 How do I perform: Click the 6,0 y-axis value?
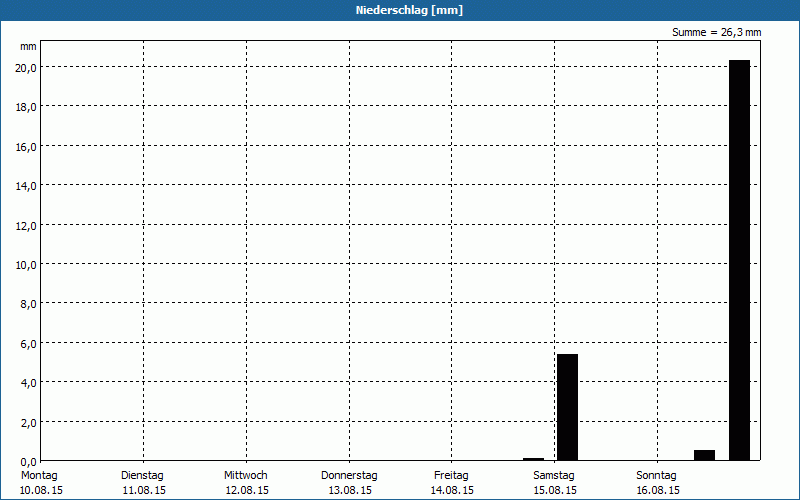click(29, 344)
